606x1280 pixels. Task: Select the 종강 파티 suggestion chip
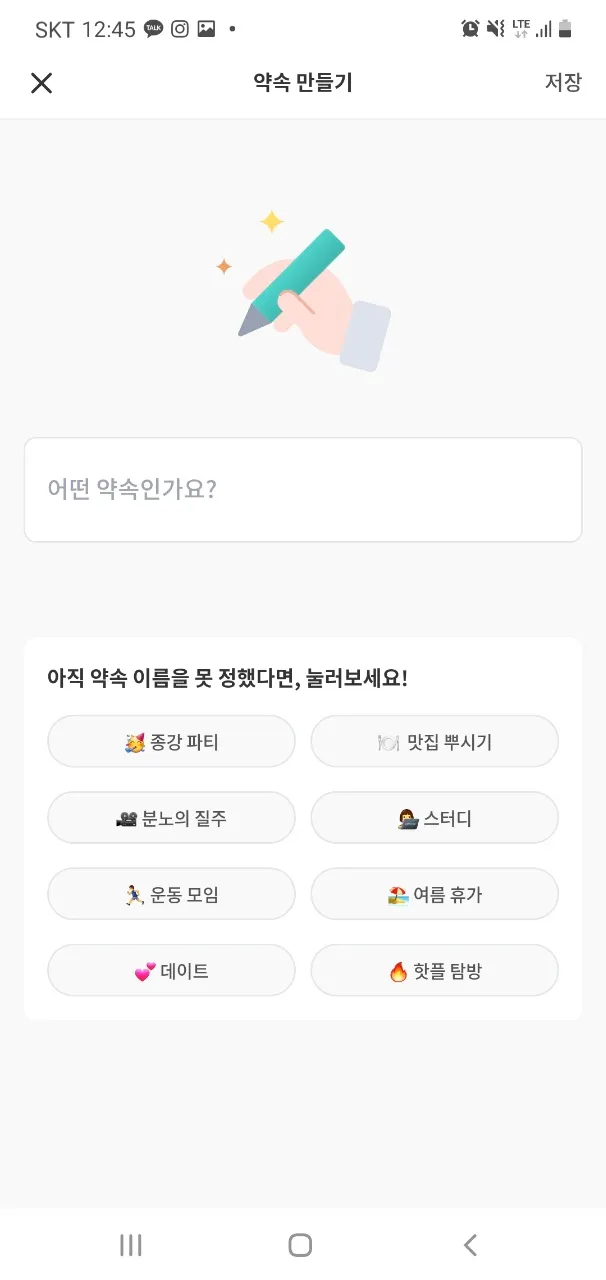point(171,742)
